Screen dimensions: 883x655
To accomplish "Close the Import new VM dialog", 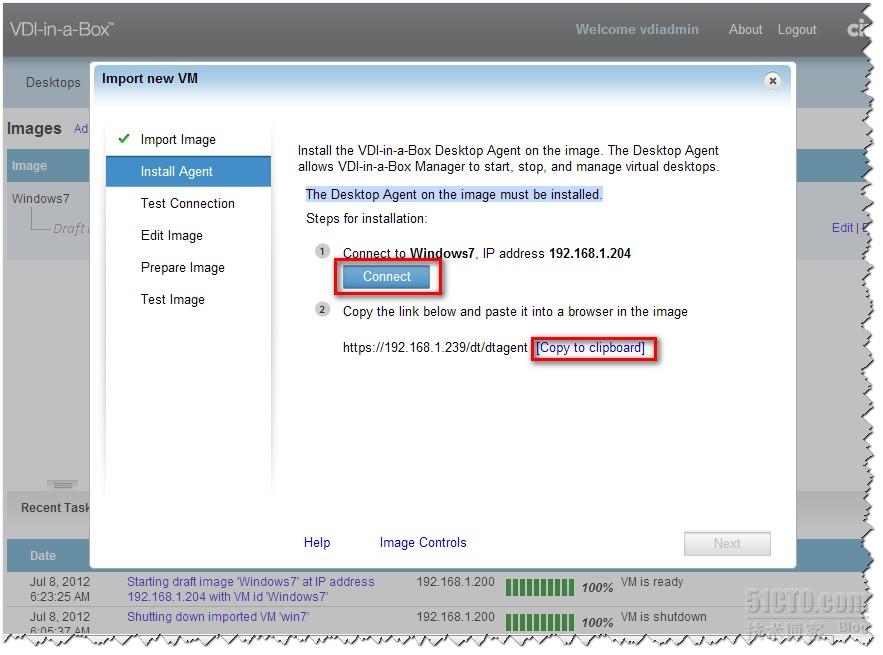I will coord(773,81).
